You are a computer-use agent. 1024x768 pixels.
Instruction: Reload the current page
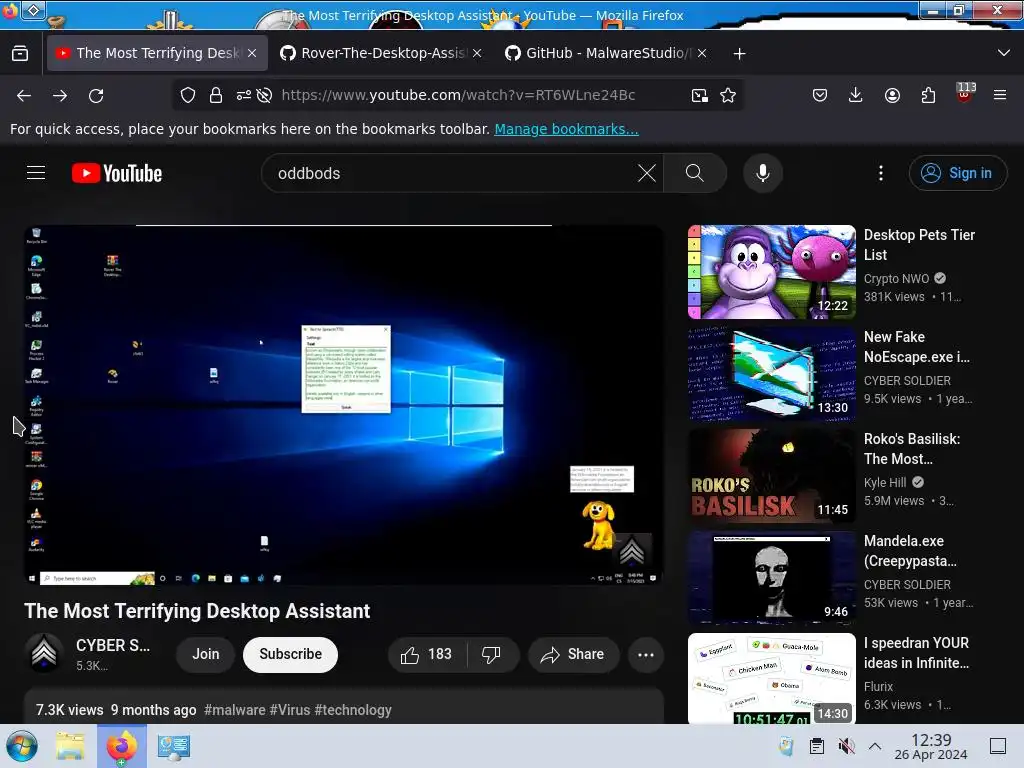(x=96, y=95)
